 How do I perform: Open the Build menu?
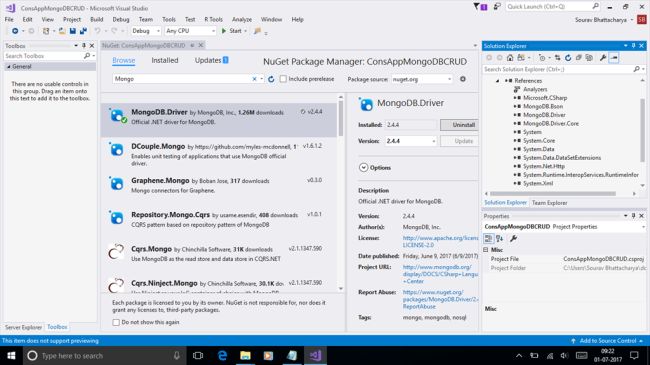coord(97,19)
